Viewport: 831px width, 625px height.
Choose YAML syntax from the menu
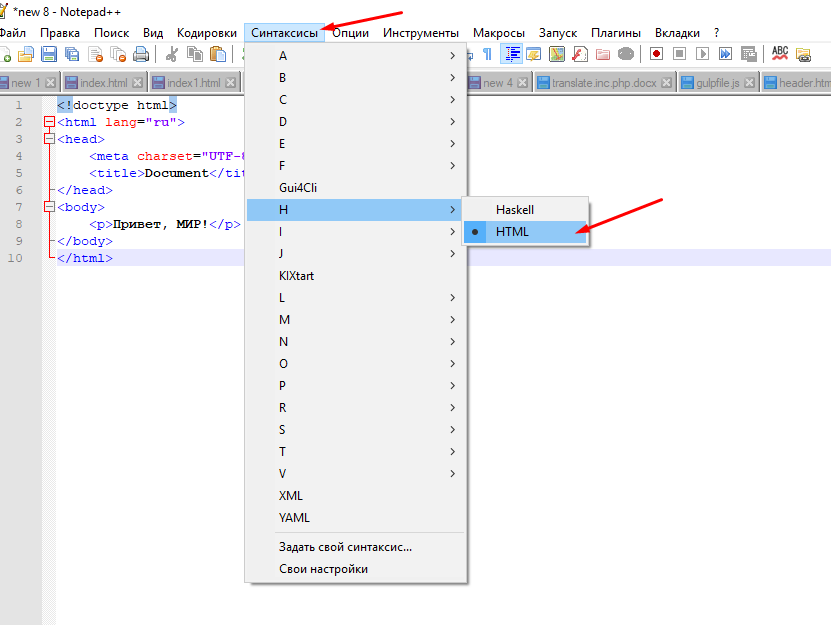356,518
